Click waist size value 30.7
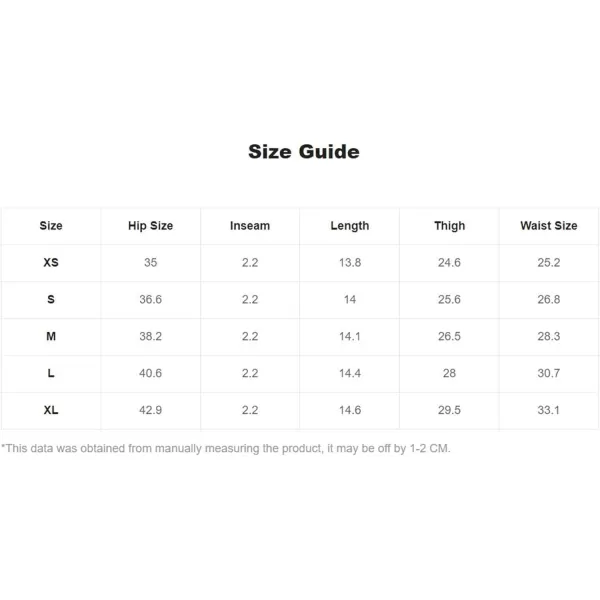This screenshot has width=600, height=600. pos(549,373)
